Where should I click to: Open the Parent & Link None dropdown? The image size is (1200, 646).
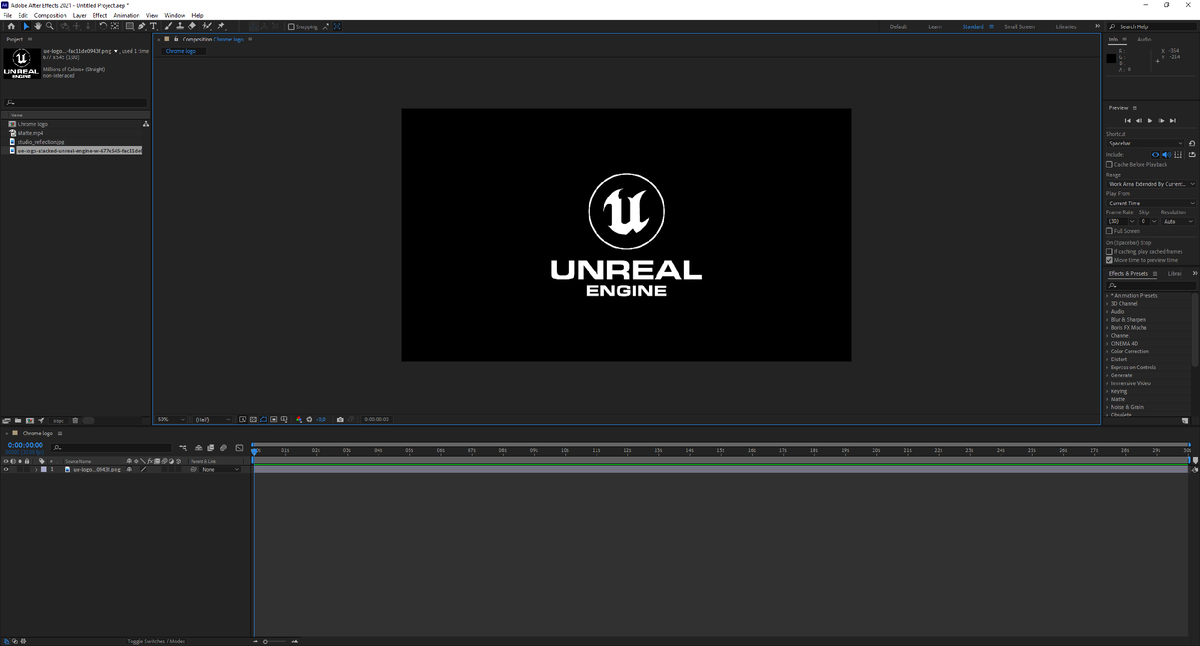click(220, 469)
